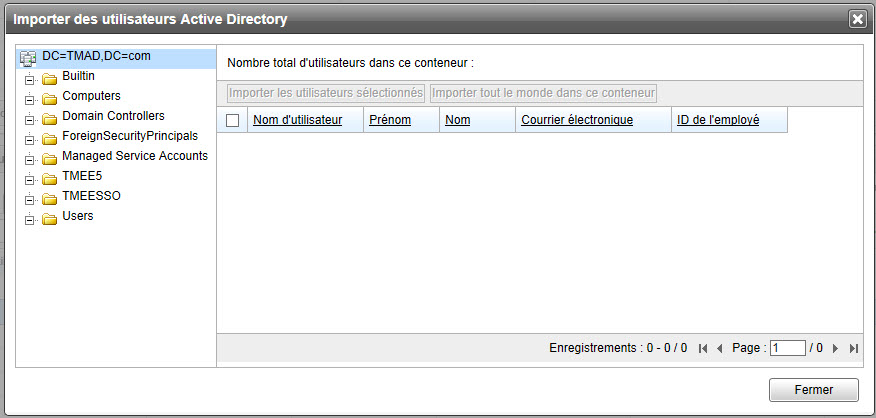Sort by Nom d'utilisateur column

298,120
